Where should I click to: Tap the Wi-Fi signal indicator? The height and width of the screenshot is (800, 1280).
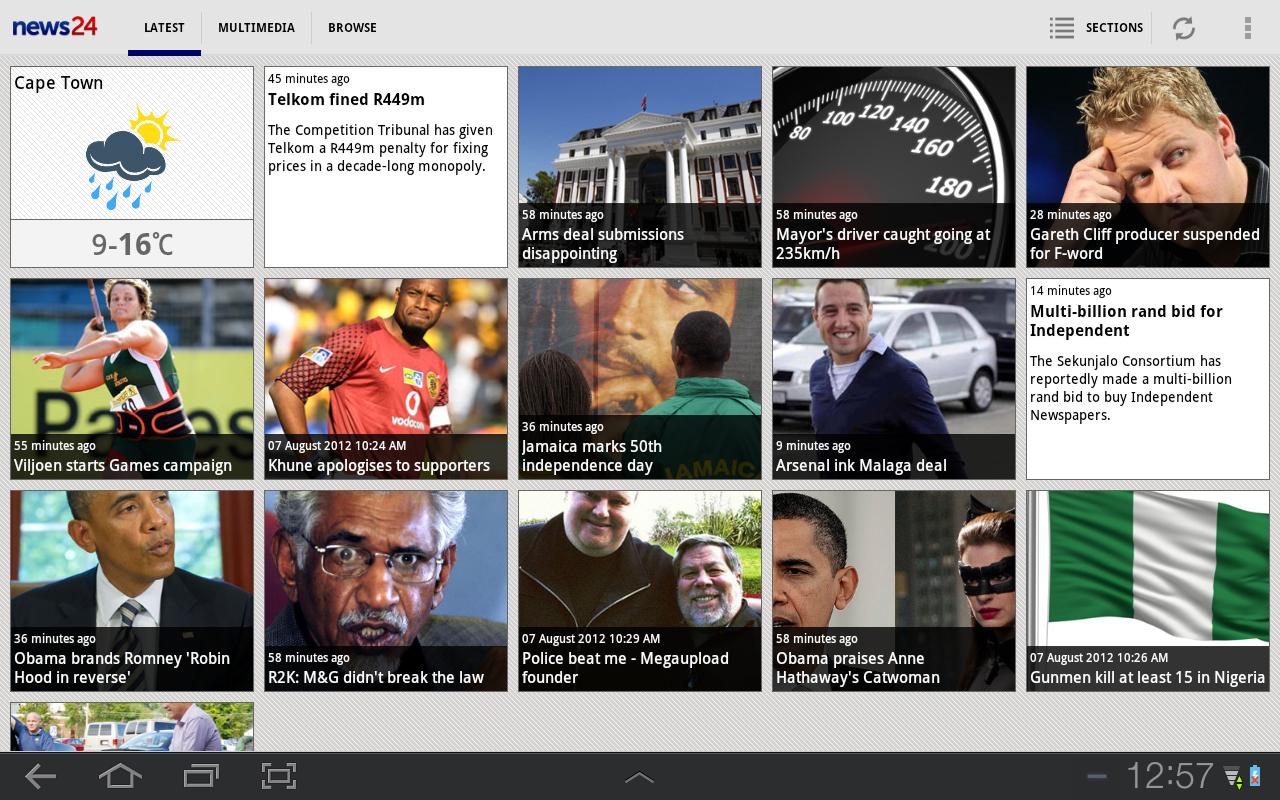tap(1233, 776)
